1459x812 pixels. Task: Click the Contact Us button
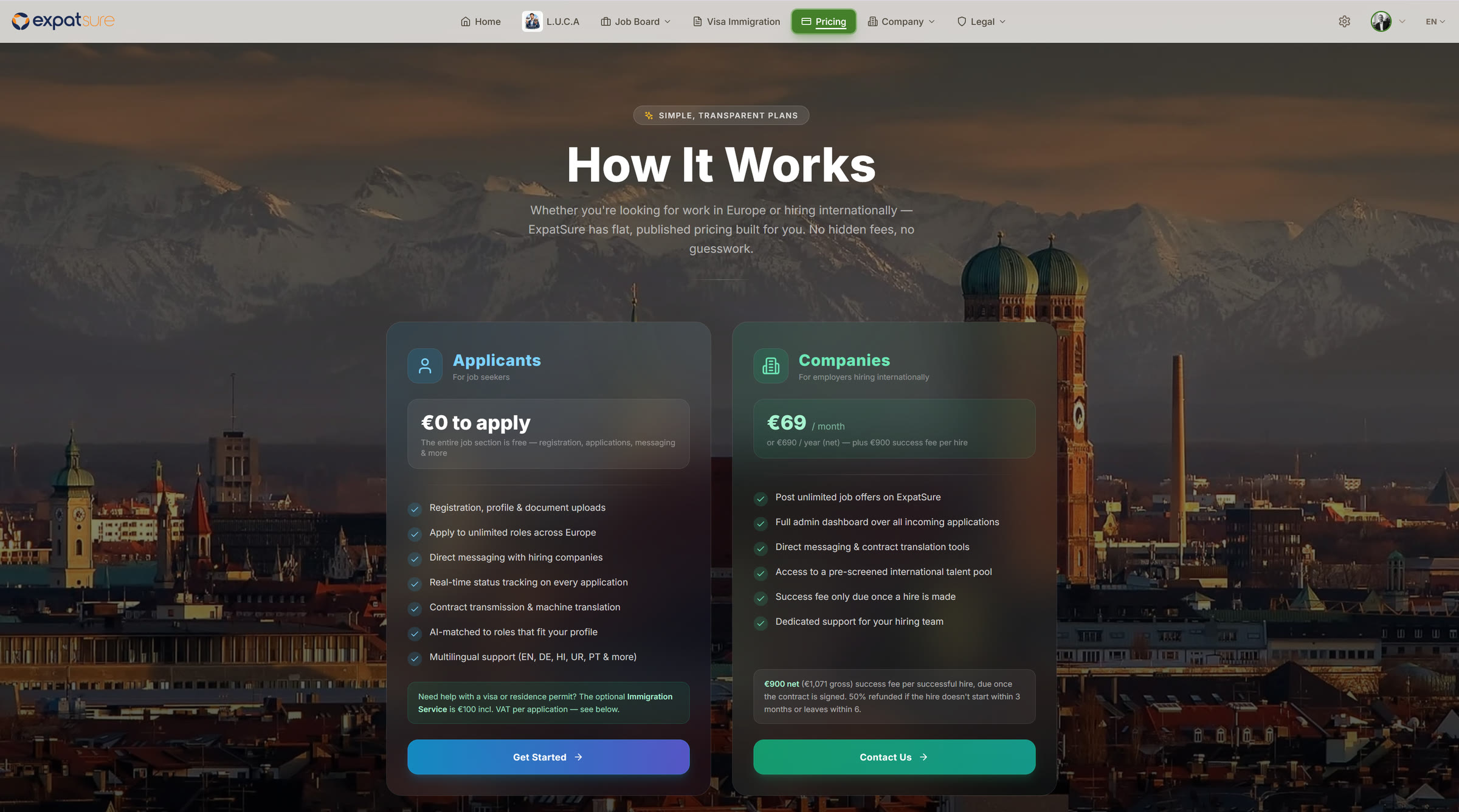point(894,757)
